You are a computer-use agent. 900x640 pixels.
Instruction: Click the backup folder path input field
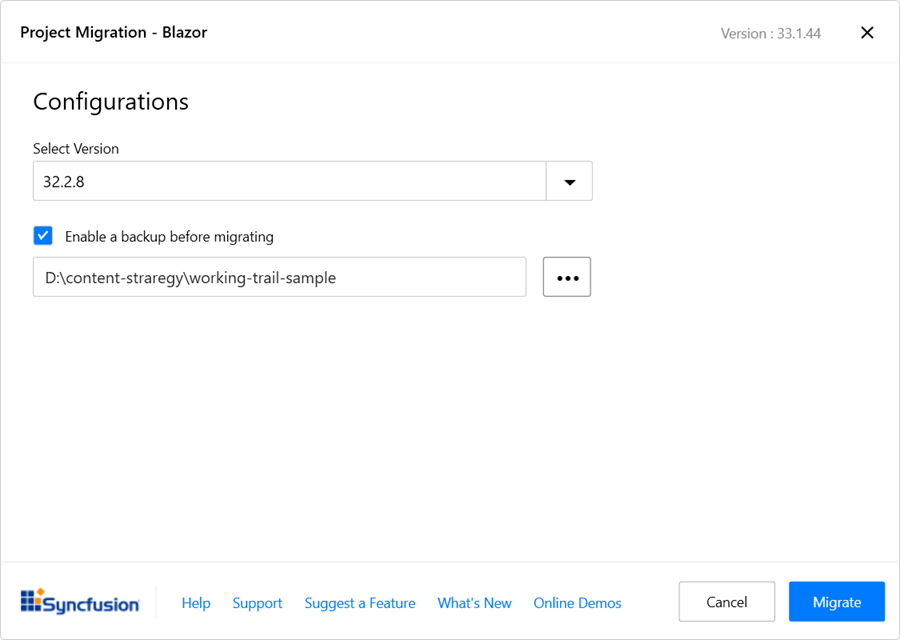tap(280, 277)
